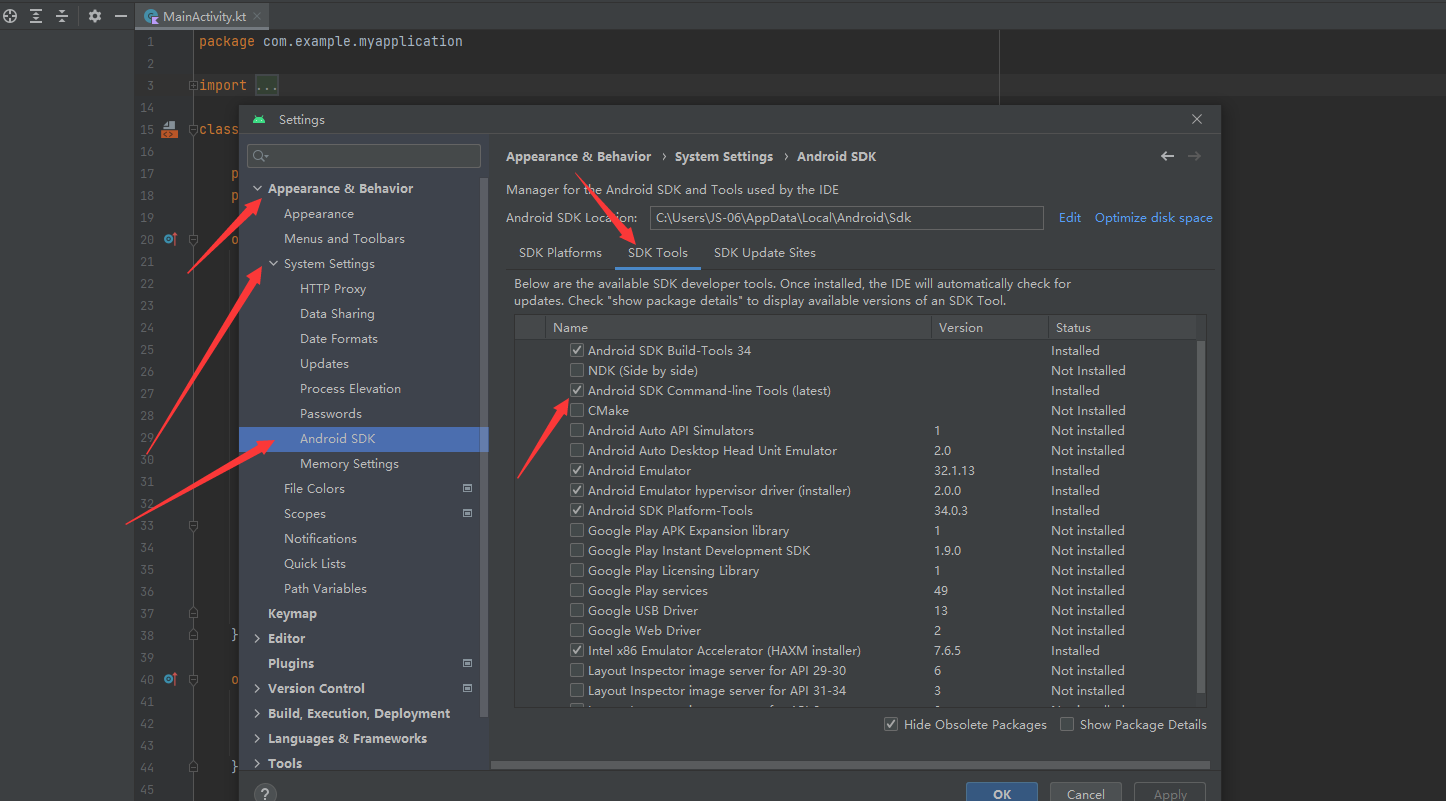Toggle the Android Emulator checkbox
The width and height of the screenshot is (1446, 801).
(x=577, y=470)
